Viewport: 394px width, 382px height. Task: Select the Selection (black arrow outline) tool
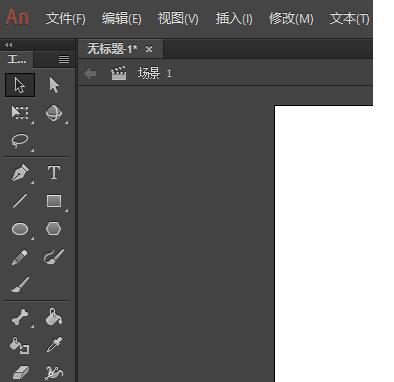tap(20, 85)
